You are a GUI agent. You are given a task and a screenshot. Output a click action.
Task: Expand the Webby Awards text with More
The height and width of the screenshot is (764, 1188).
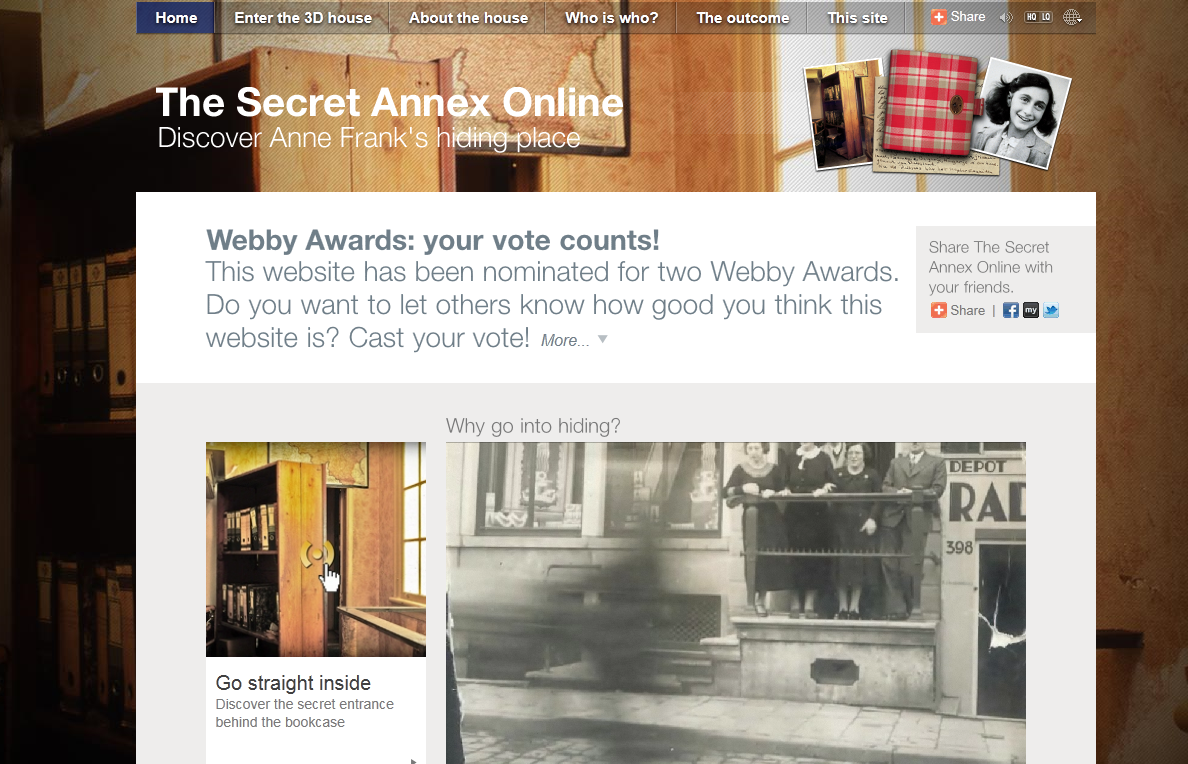[564, 341]
